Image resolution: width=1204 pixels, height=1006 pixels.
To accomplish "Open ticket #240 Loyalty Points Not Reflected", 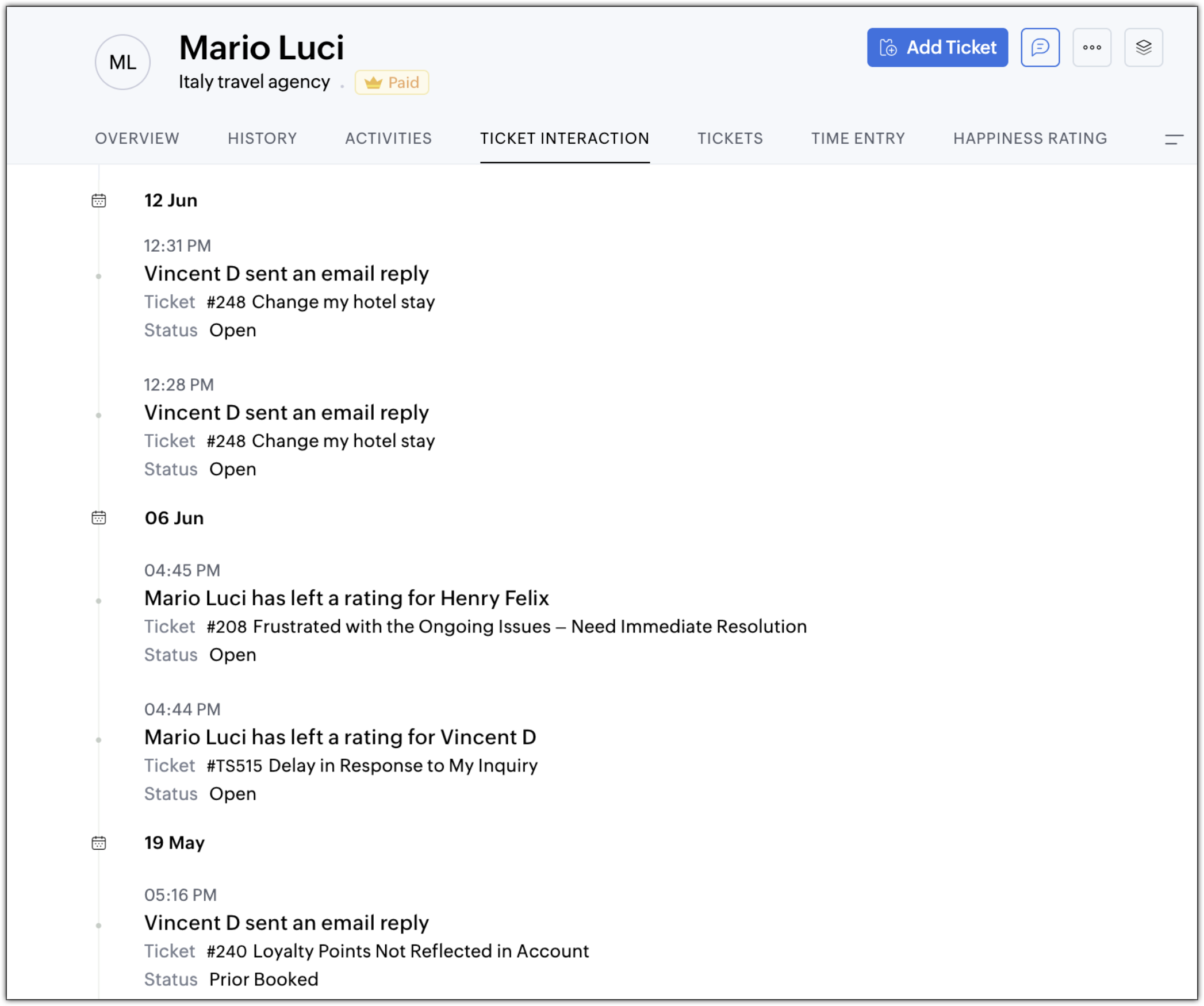I will coord(397,951).
